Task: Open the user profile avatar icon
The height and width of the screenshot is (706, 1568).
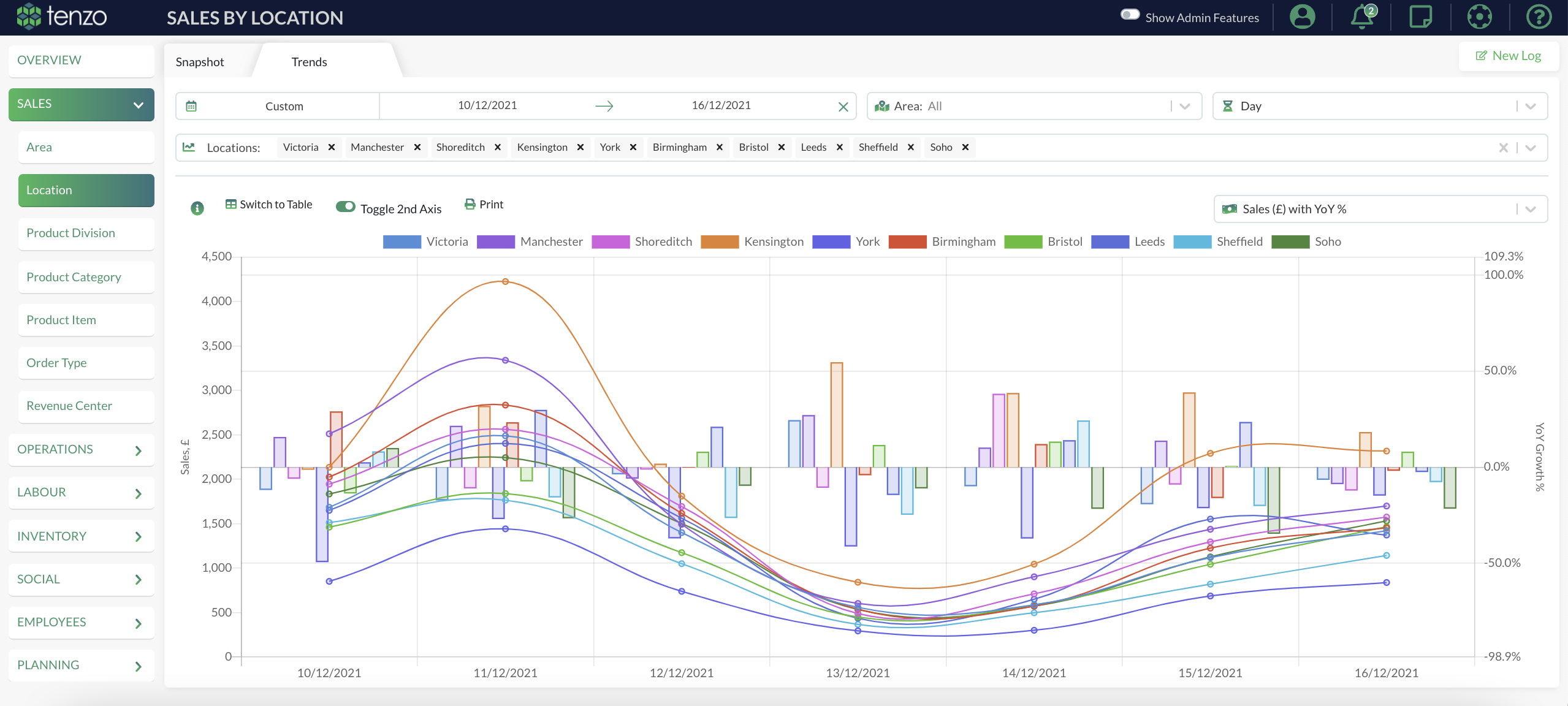Action: click(1302, 17)
